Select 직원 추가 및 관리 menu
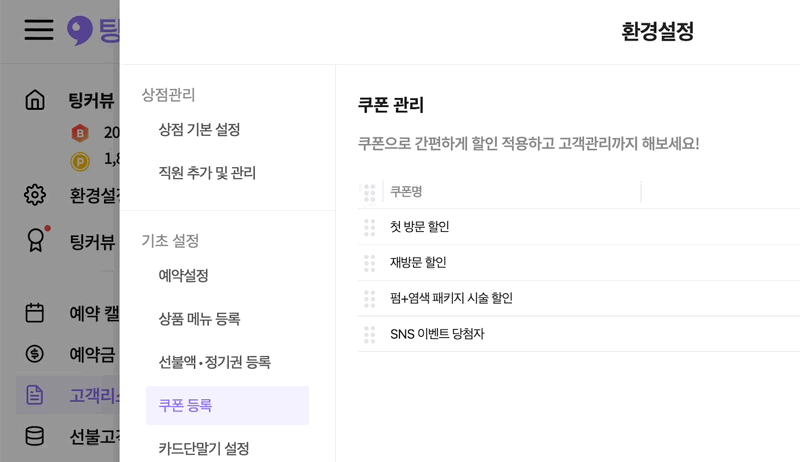Viewport: 800px width, 462px height. 207,173
